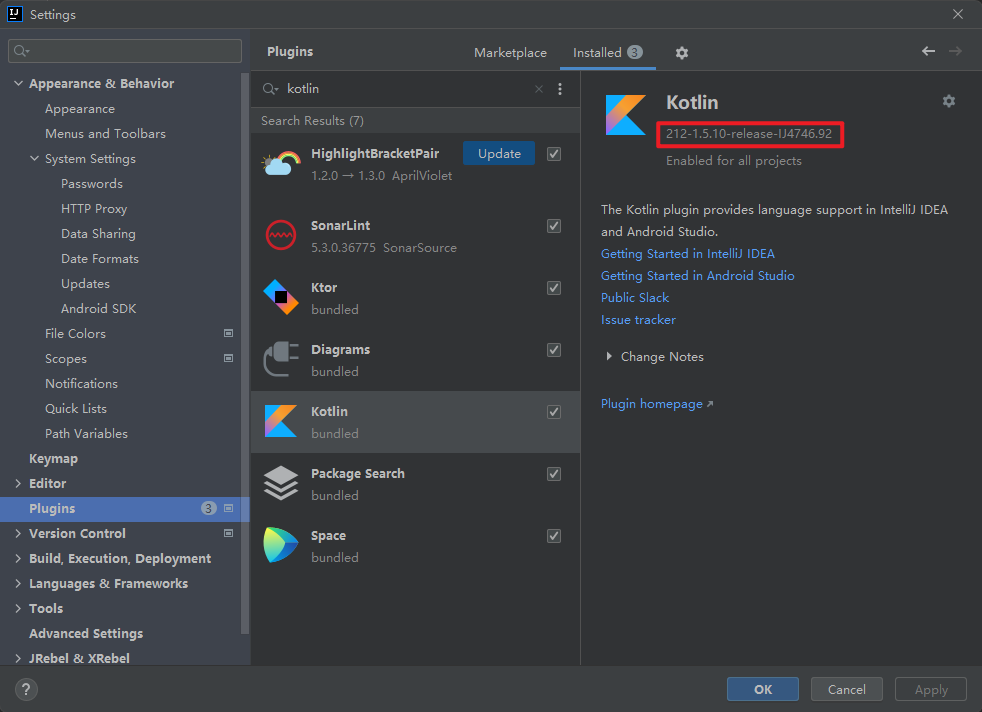
Task: Expand the Version Control node
Action: [x=18, y=534]
